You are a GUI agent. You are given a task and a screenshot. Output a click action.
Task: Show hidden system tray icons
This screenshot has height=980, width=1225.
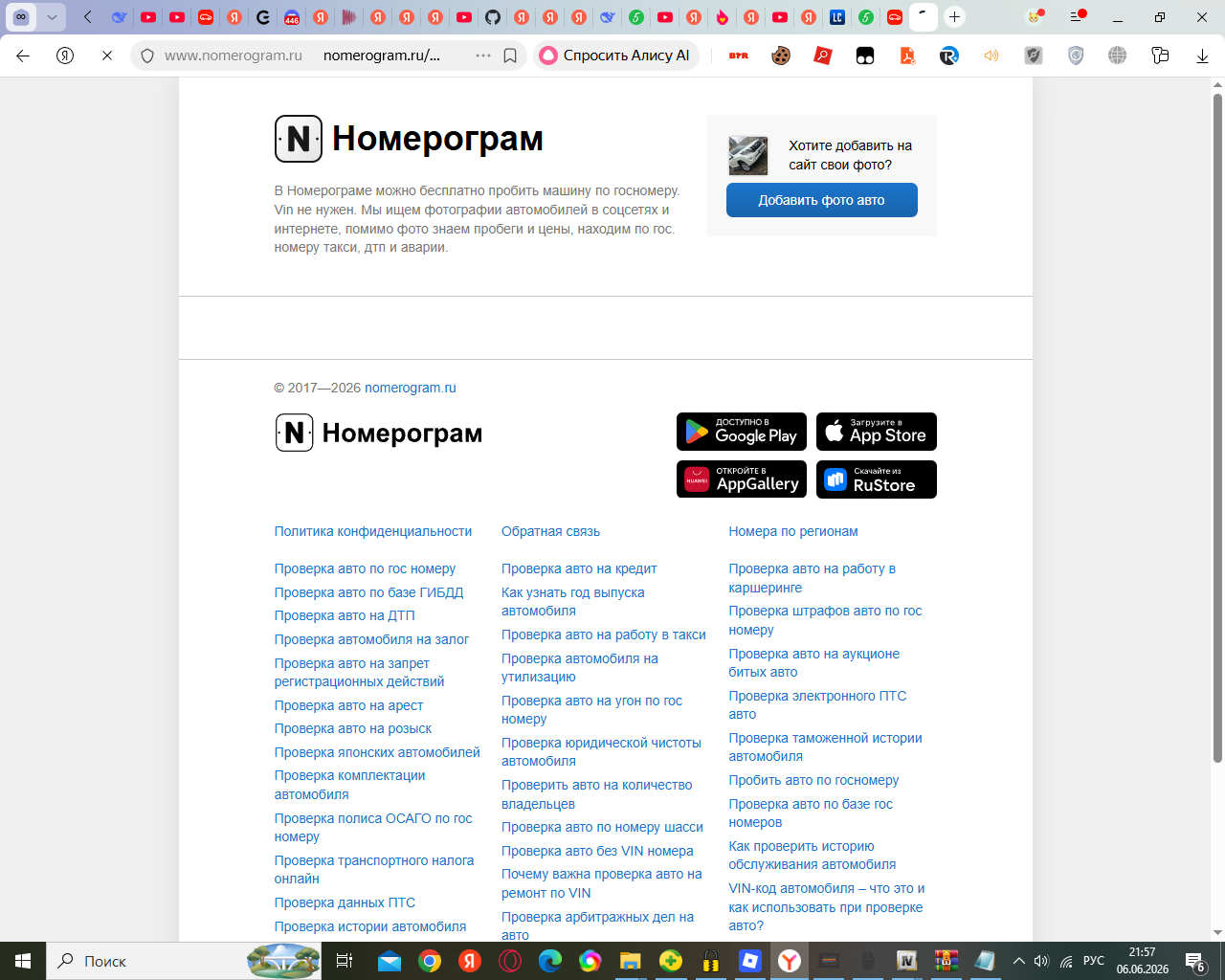(x=1019, y=961)
